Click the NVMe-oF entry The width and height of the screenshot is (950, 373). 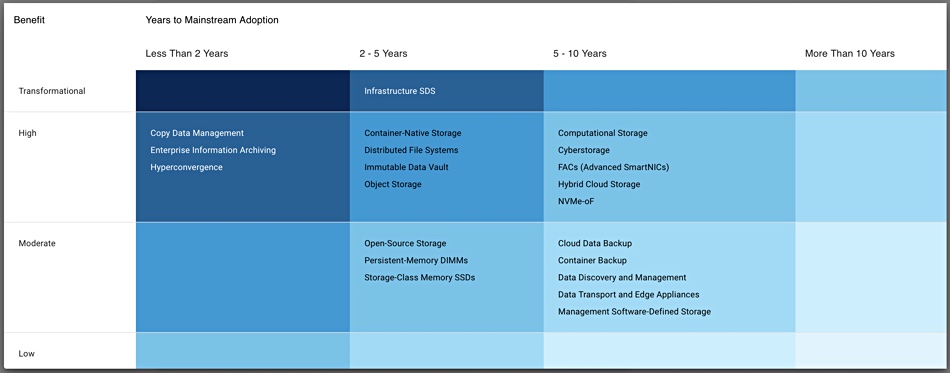576,201
